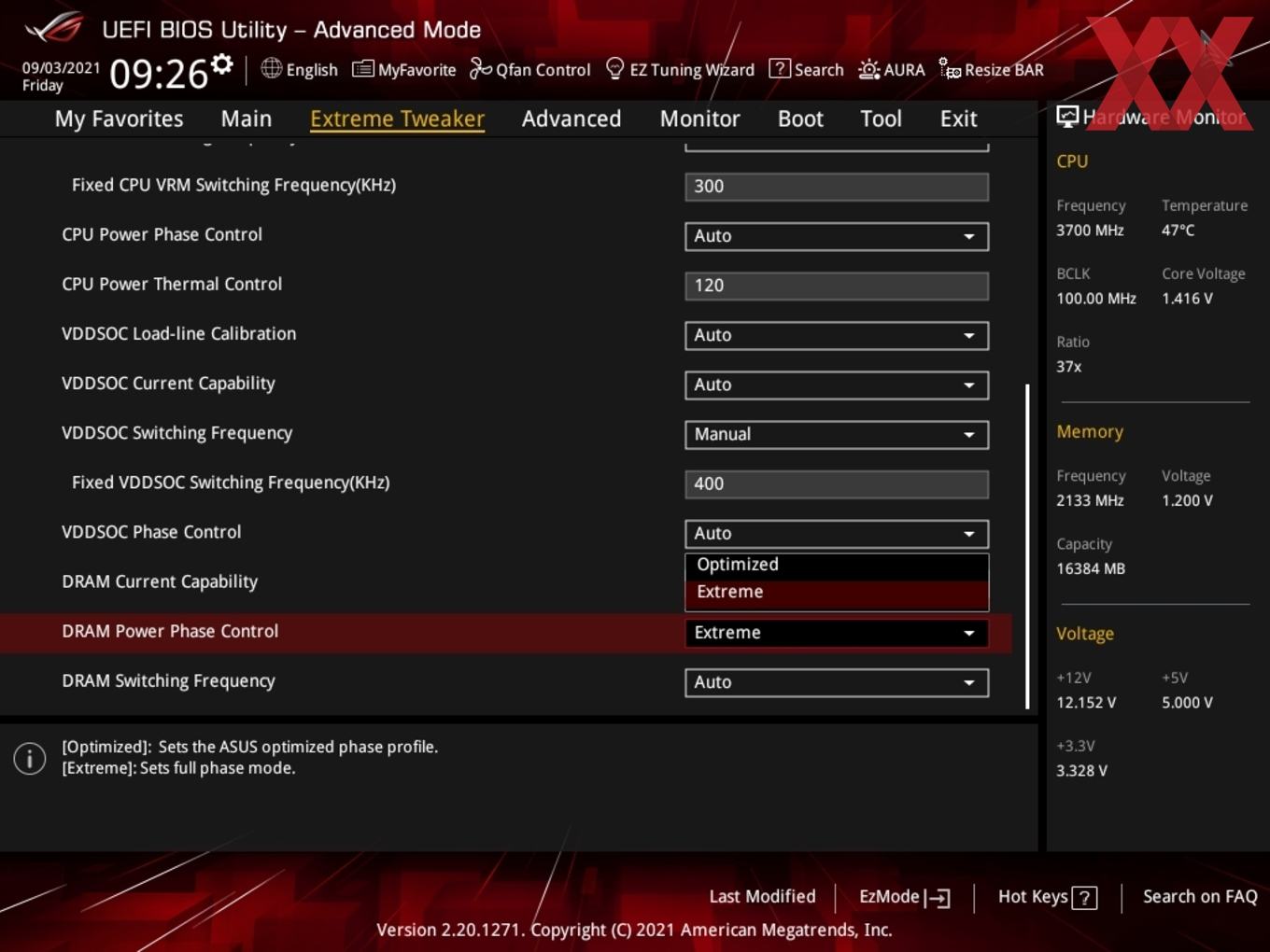Switch to EzMode
1270x952 pixels.
click(x=904, y=897)
